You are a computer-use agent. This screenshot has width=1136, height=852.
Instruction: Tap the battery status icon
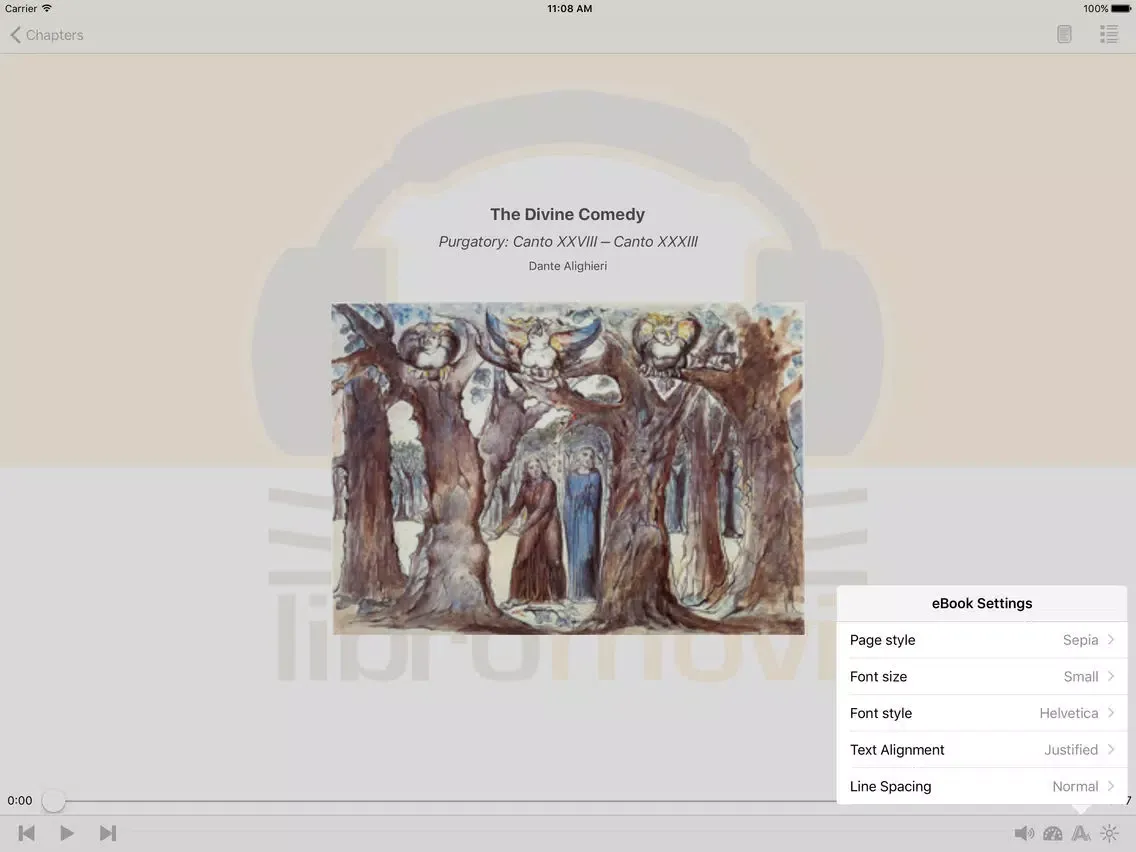click(1121, 9)
